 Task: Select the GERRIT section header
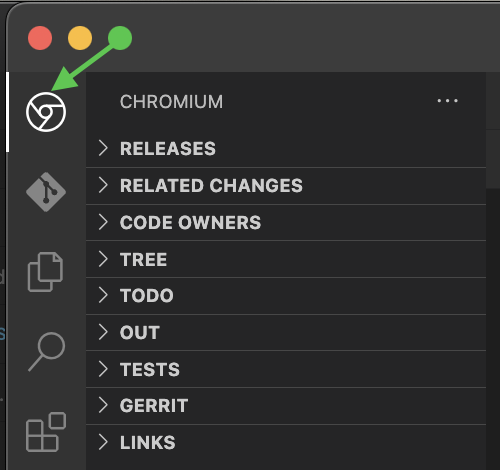[286, 406]
